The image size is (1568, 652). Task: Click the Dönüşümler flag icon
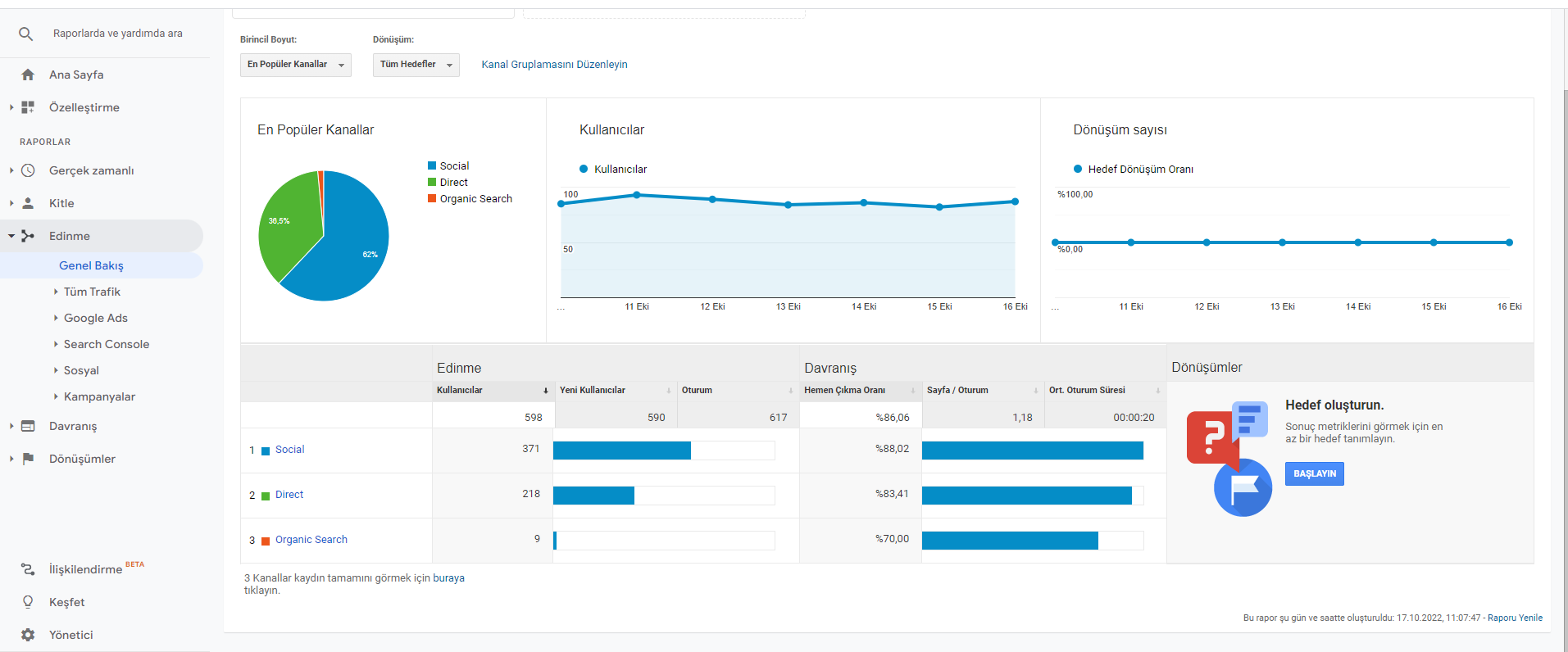(28, 459)
